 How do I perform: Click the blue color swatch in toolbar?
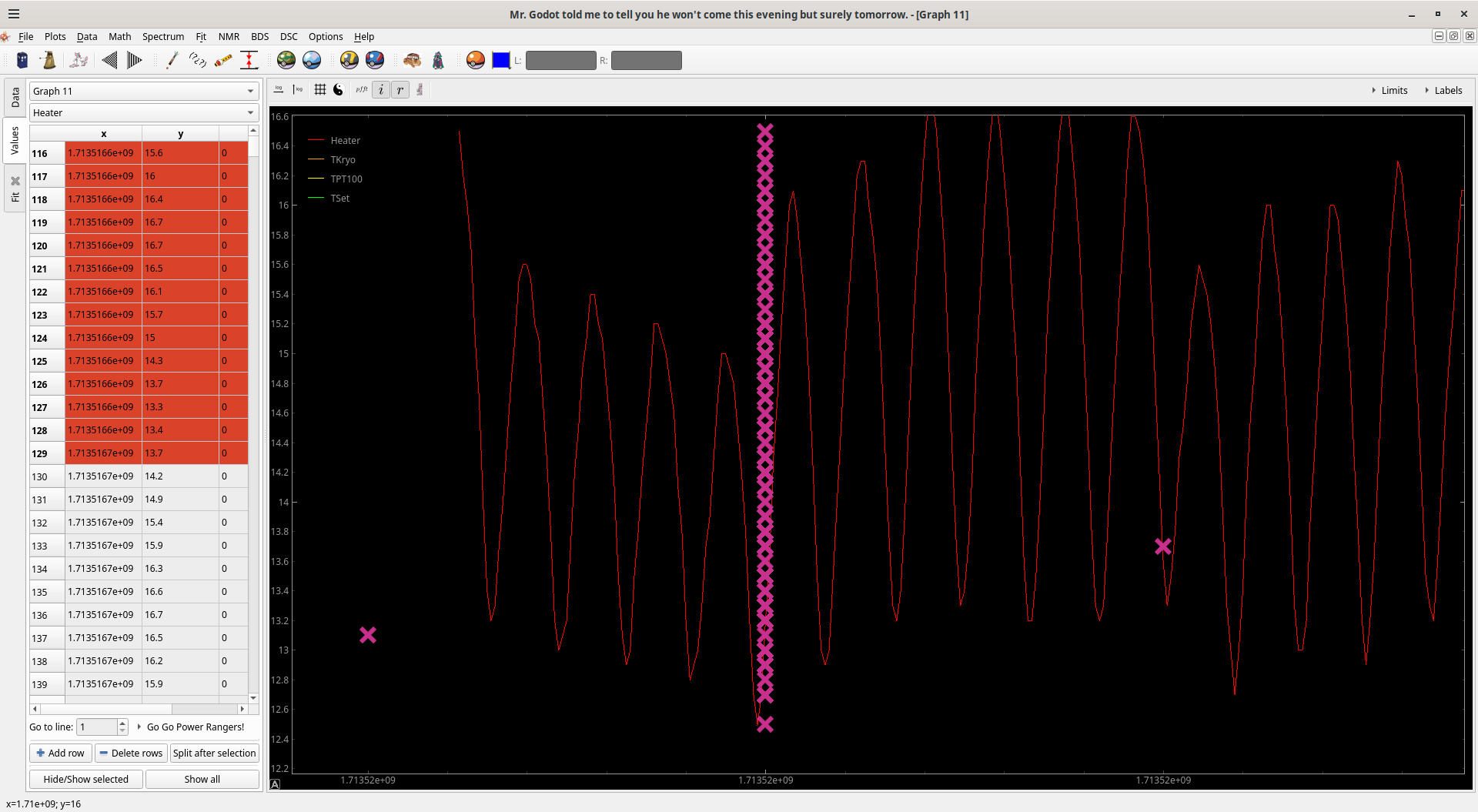[501, 60]
